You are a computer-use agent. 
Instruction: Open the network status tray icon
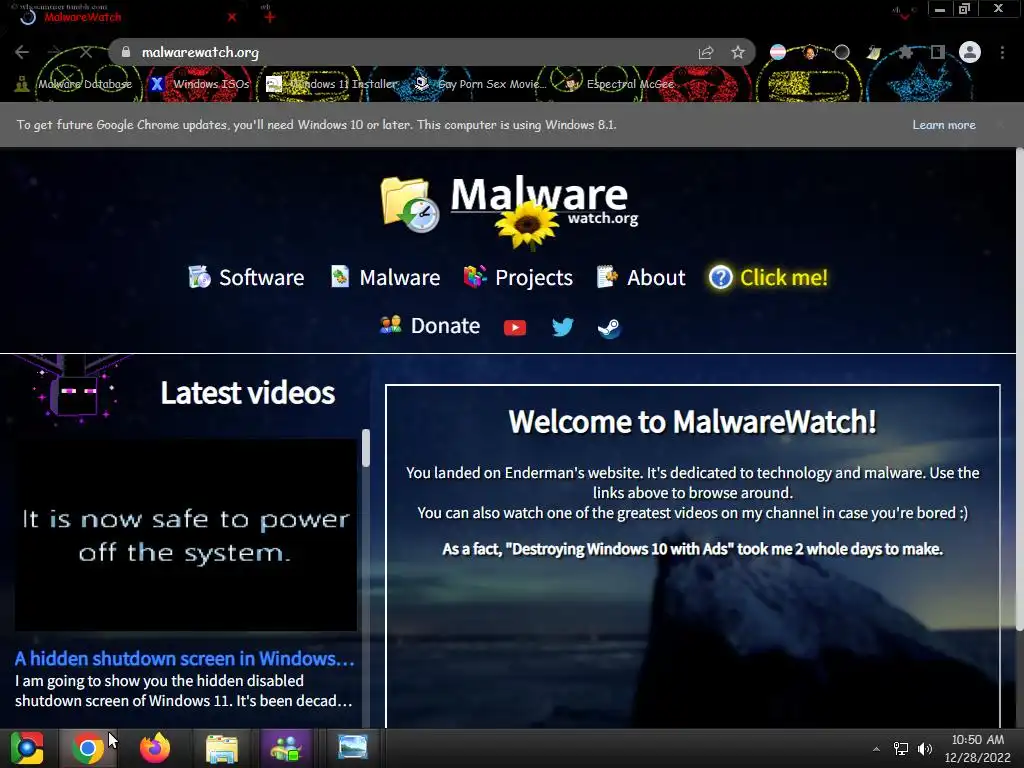[901, 749]
